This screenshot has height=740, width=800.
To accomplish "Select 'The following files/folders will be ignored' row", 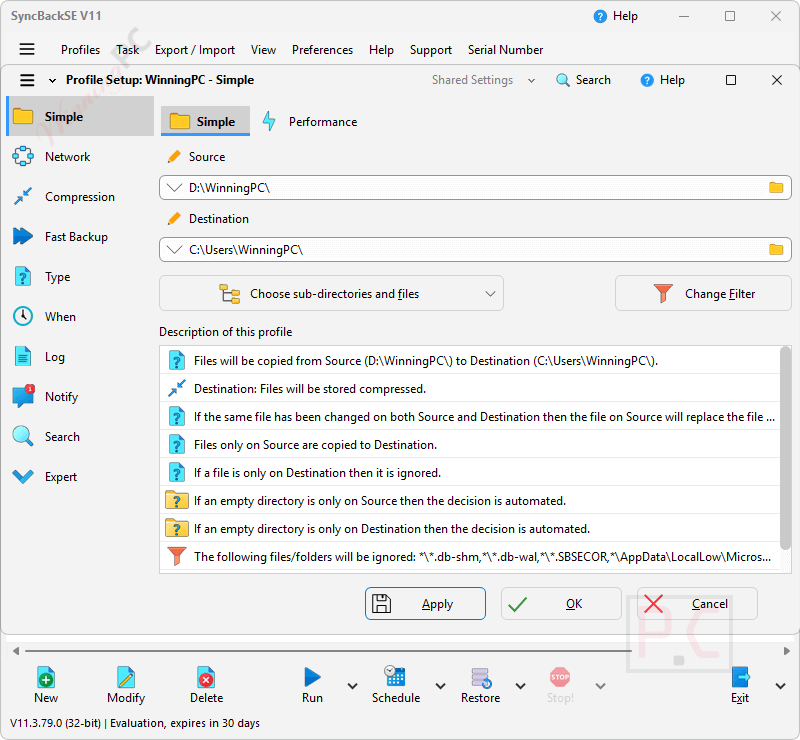I will [x=470, y=557].
